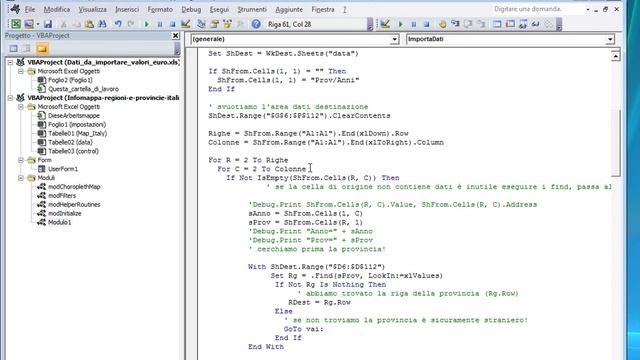
Task: Open the Modifica menu
Action: tap(57, 9)
